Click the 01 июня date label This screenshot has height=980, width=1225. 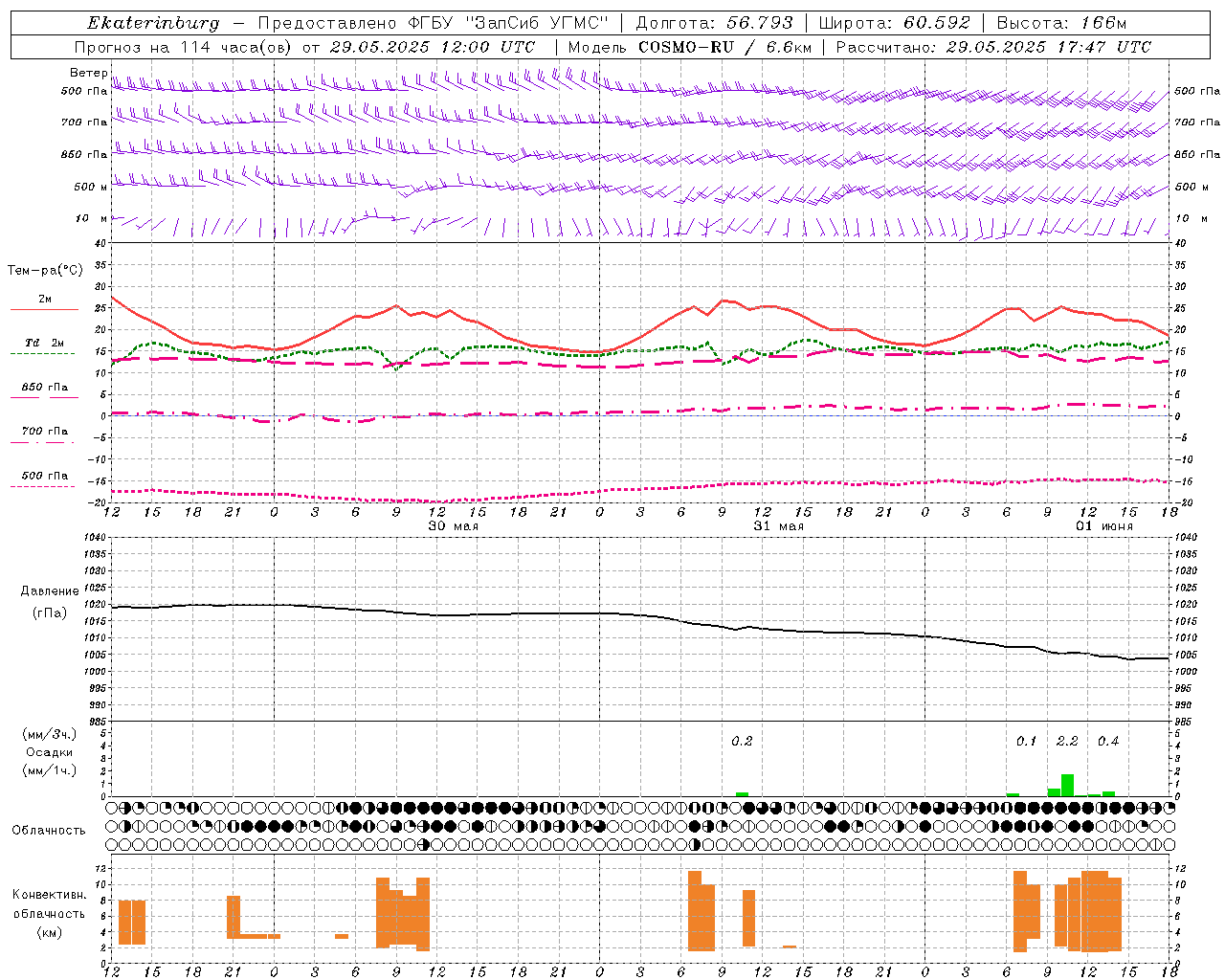point(1104,526)
